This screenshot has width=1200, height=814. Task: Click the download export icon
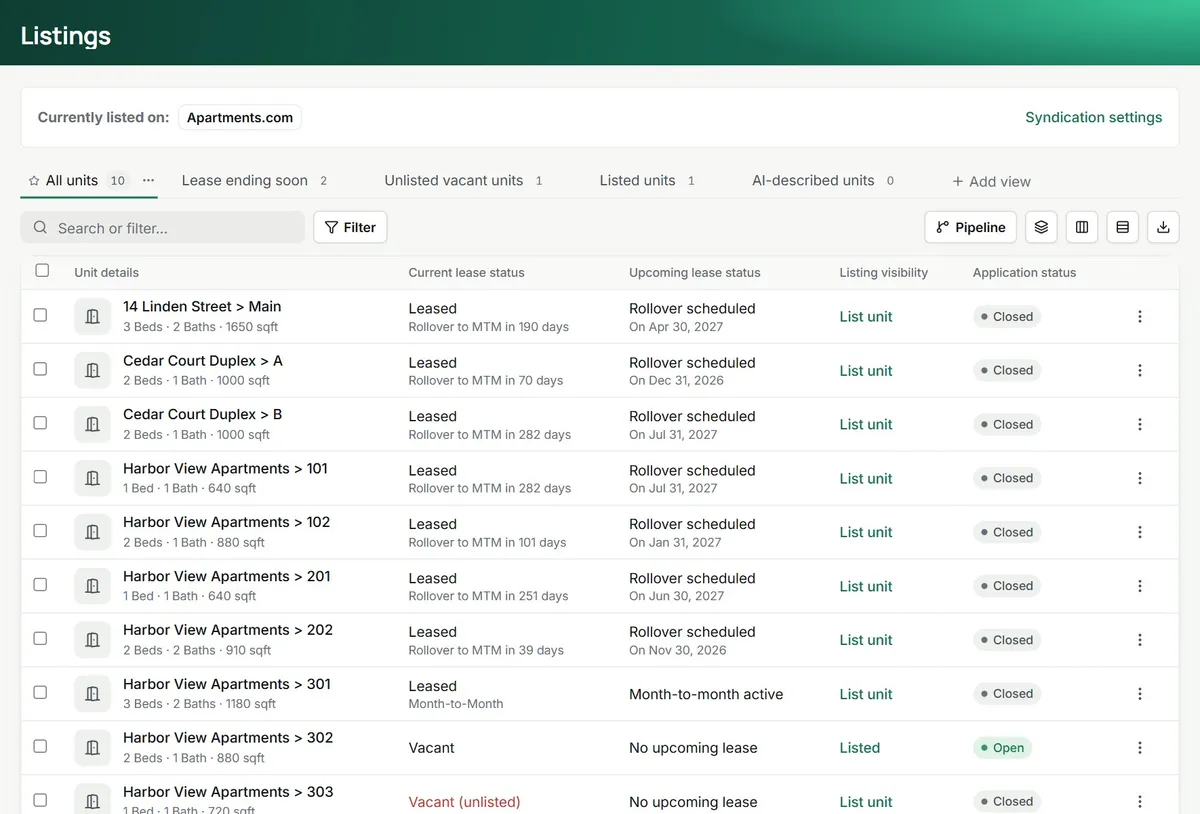[1163, 227]
